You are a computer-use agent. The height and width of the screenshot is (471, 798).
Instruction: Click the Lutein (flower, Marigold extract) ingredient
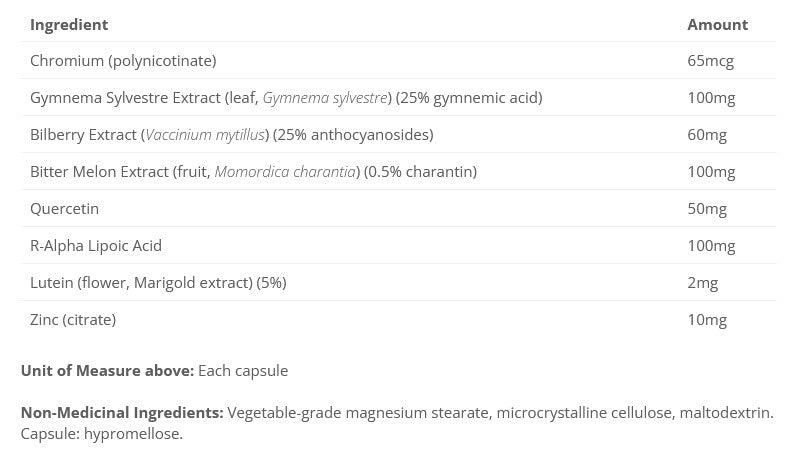(x=158, y=283)
